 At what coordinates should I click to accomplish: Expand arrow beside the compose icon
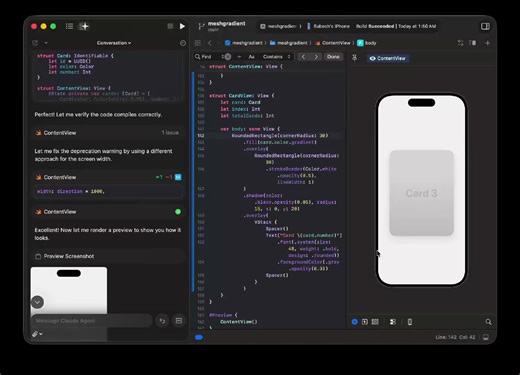pos(46,43)
